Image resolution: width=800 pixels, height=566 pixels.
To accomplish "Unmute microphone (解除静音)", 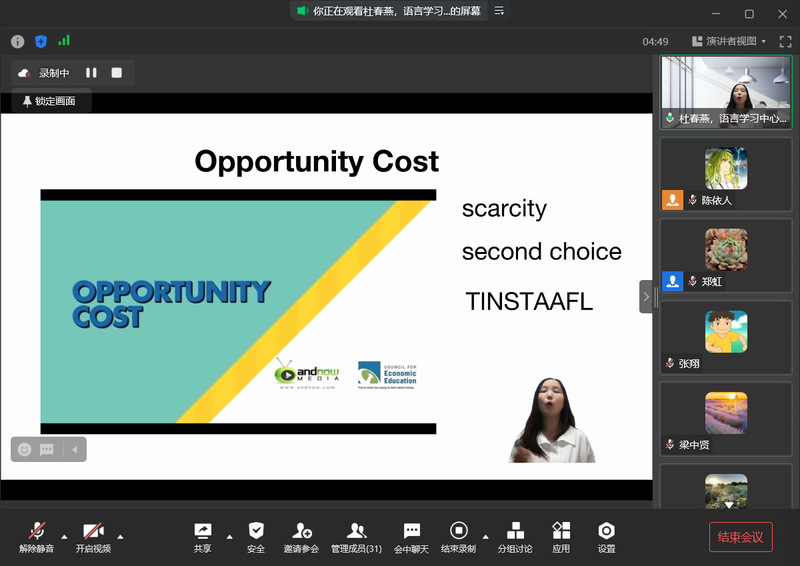I will (37, 537).
